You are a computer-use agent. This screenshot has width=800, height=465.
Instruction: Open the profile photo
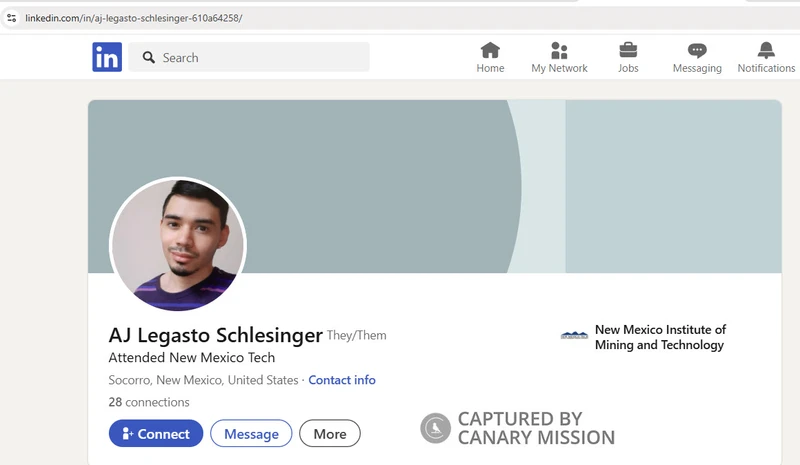[178, 244]
